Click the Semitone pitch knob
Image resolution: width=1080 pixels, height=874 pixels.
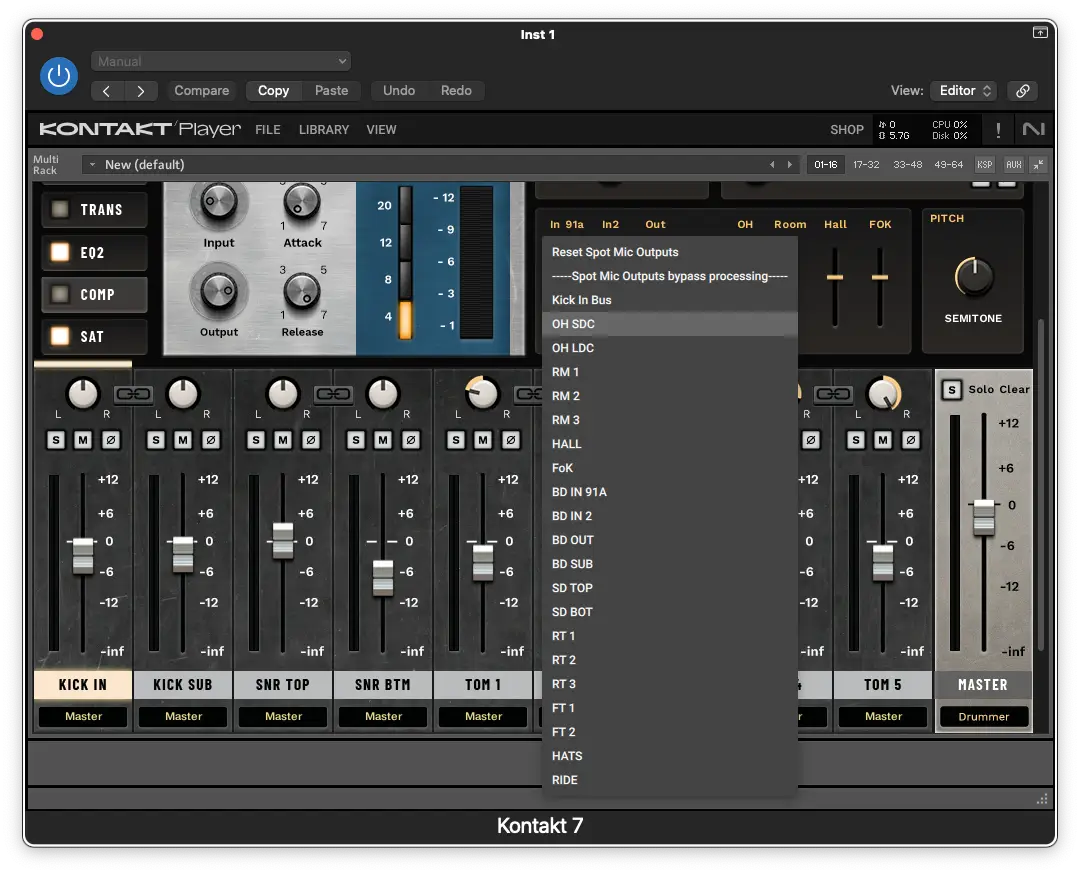coord(973,277)
